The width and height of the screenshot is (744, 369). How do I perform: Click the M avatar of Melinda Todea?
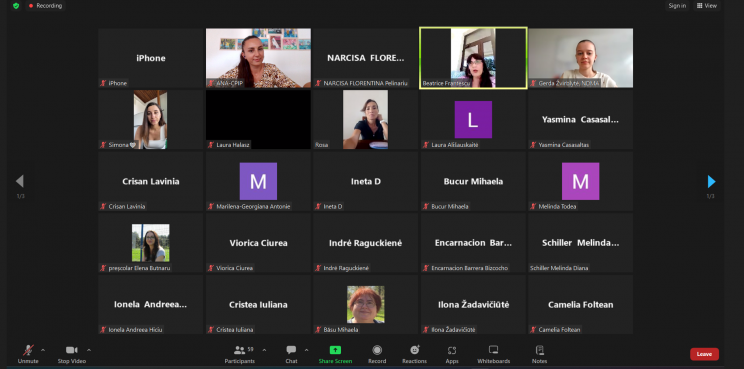click(x=580, y=181)
